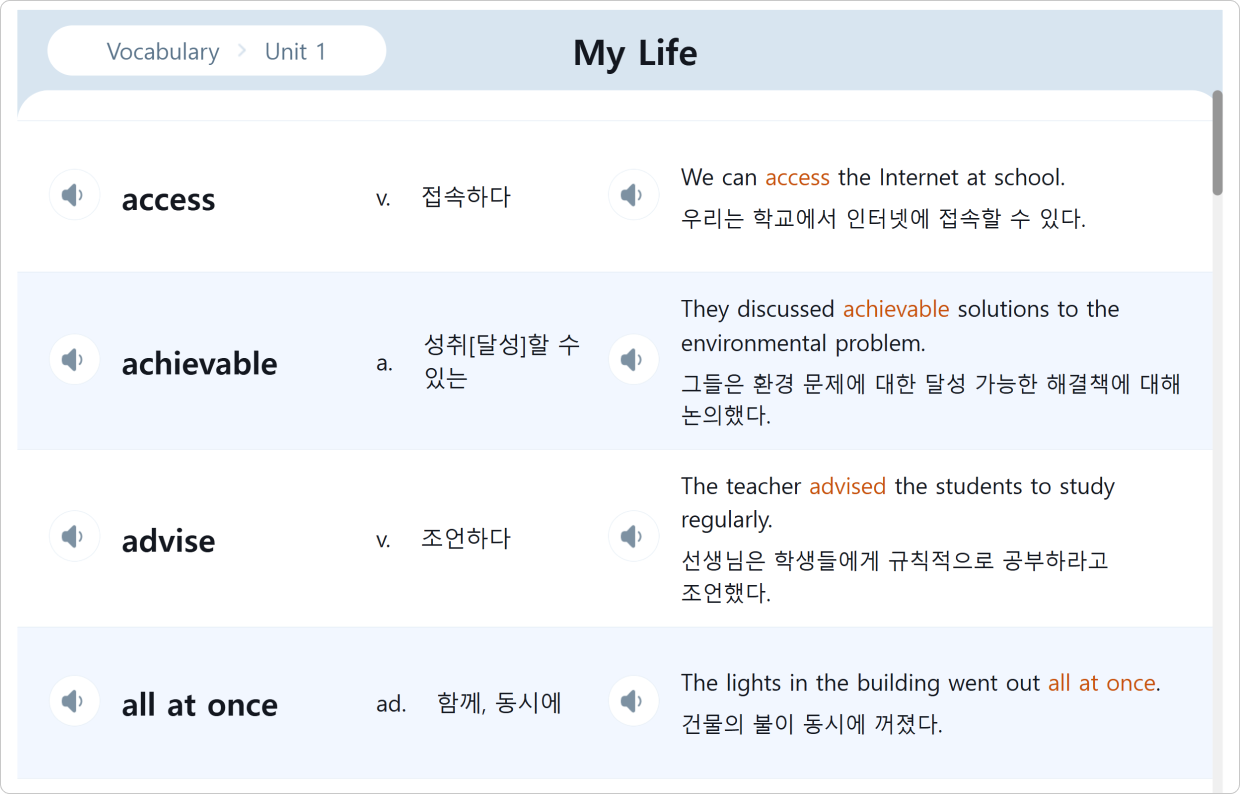This screenshot has width=1240, height=795.
Task: Select the phrase "all at once" entry
Action: 199,705
